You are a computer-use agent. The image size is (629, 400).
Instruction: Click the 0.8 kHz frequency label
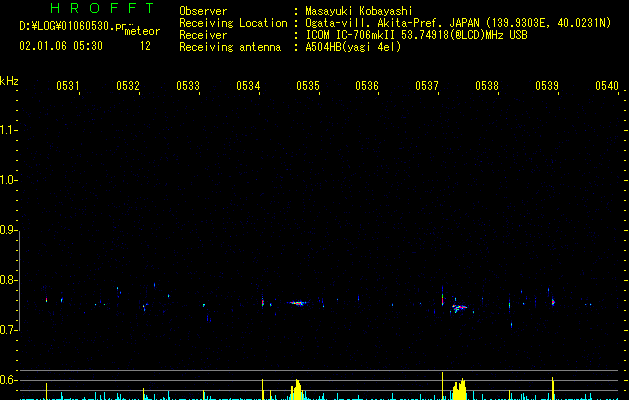point(8,280)
